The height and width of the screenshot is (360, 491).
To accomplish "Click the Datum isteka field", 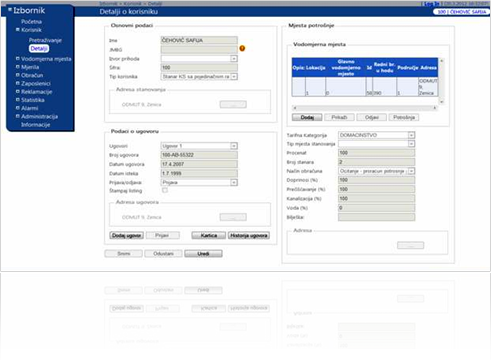I will (x=199, y=173).
